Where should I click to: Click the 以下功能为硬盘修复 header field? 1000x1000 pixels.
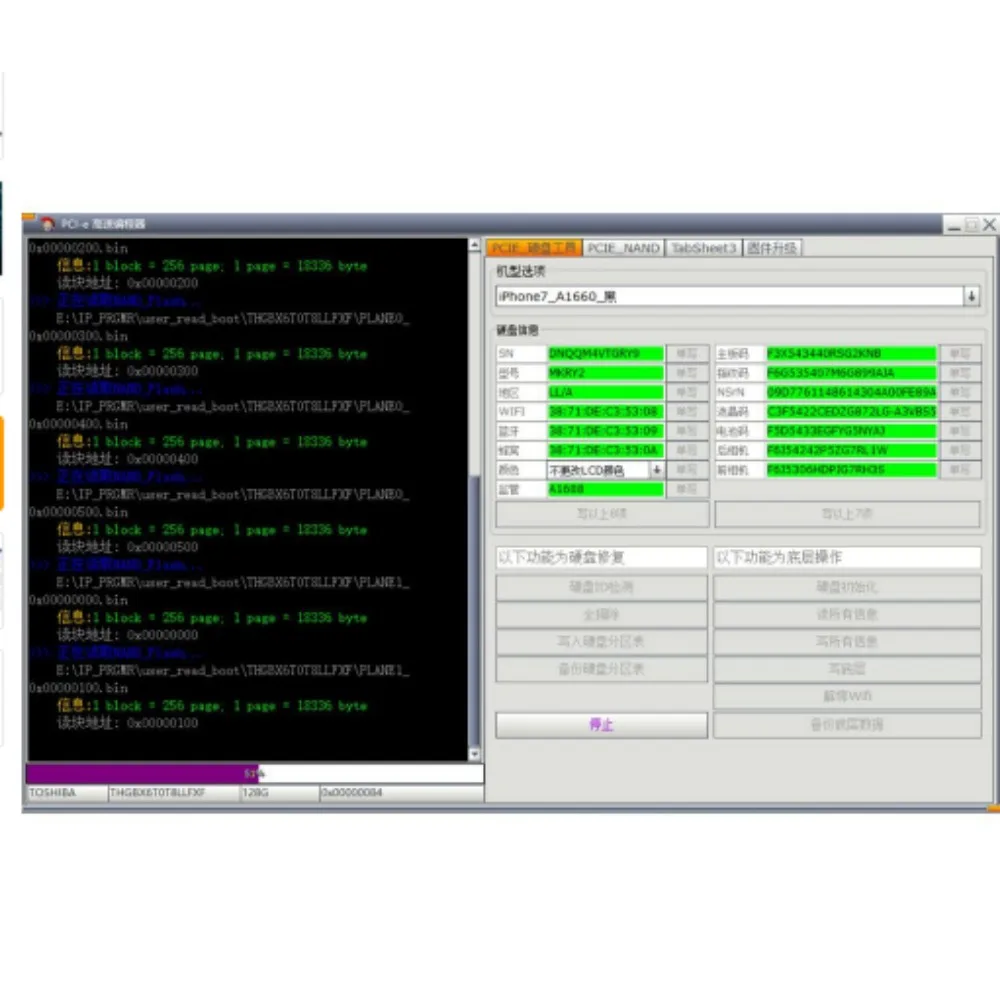(601, 557)
